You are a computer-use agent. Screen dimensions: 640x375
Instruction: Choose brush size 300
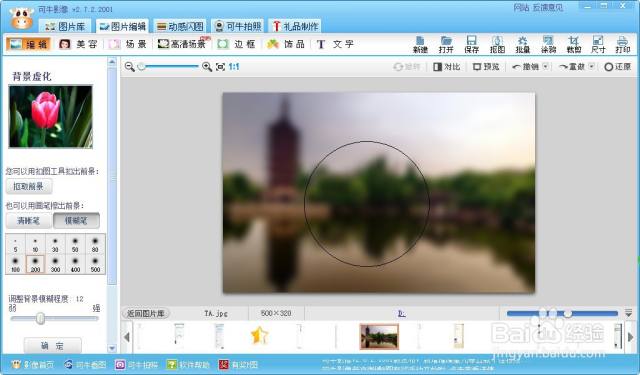tap(55, 264)
